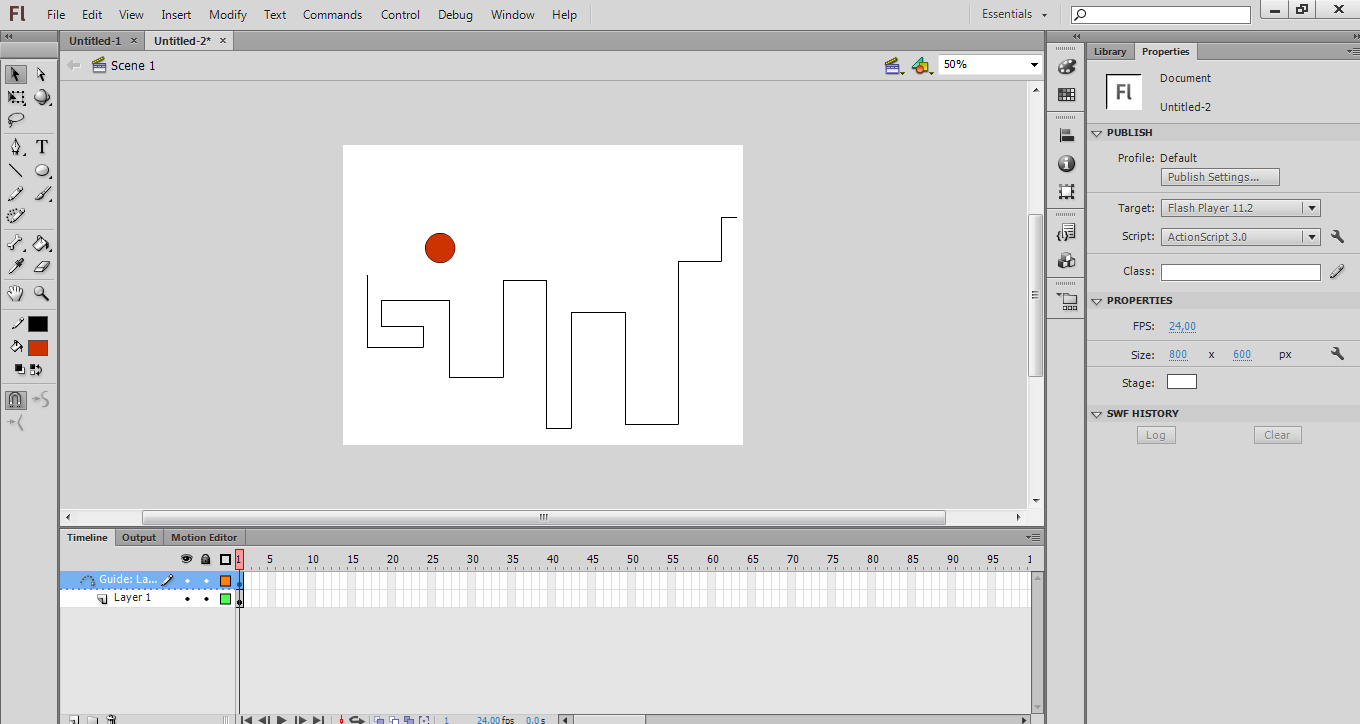Select the Selection tool
This screenshot has height=724, width=1360.
point(15,74)
